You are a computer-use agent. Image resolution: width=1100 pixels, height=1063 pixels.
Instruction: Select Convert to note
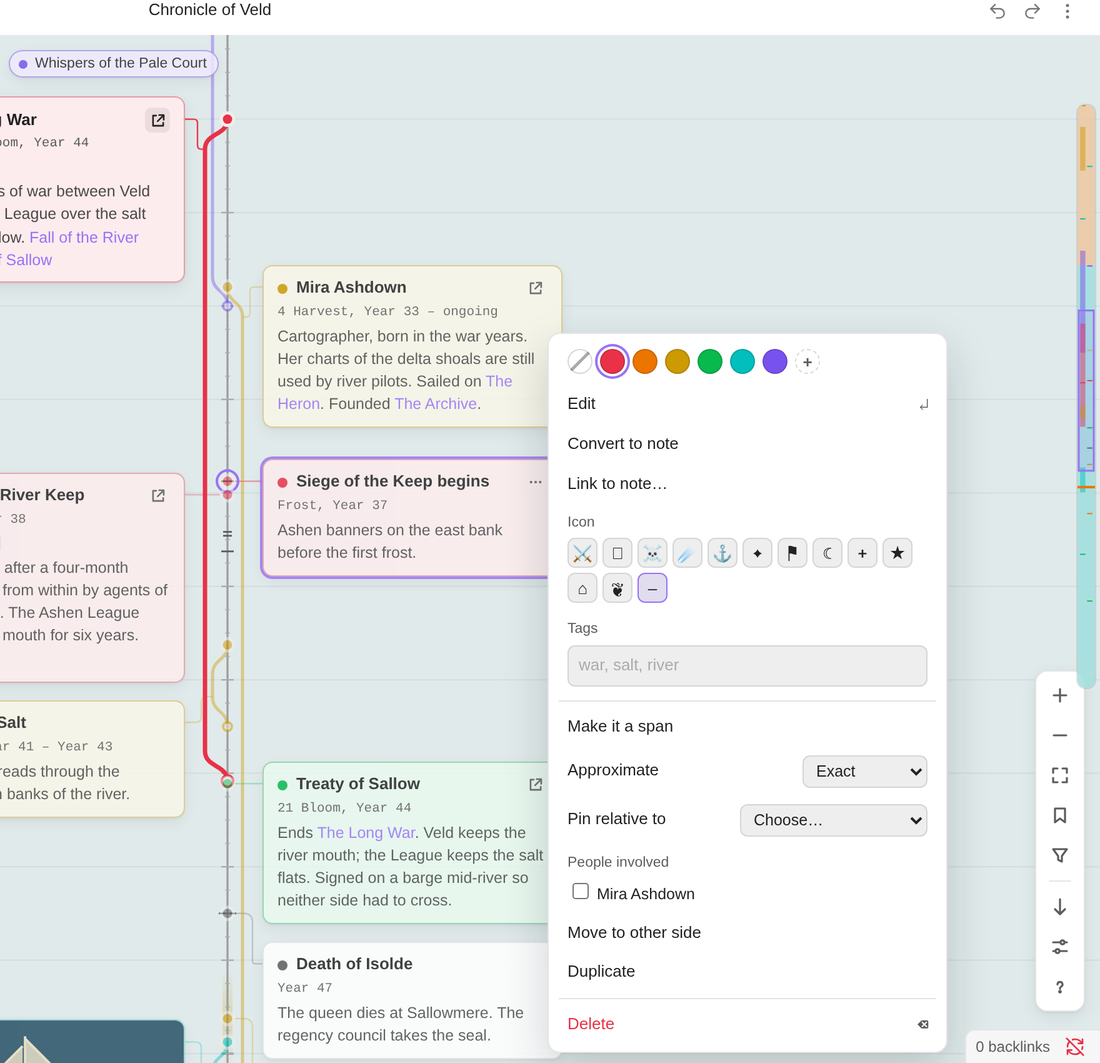pos(747,443)
